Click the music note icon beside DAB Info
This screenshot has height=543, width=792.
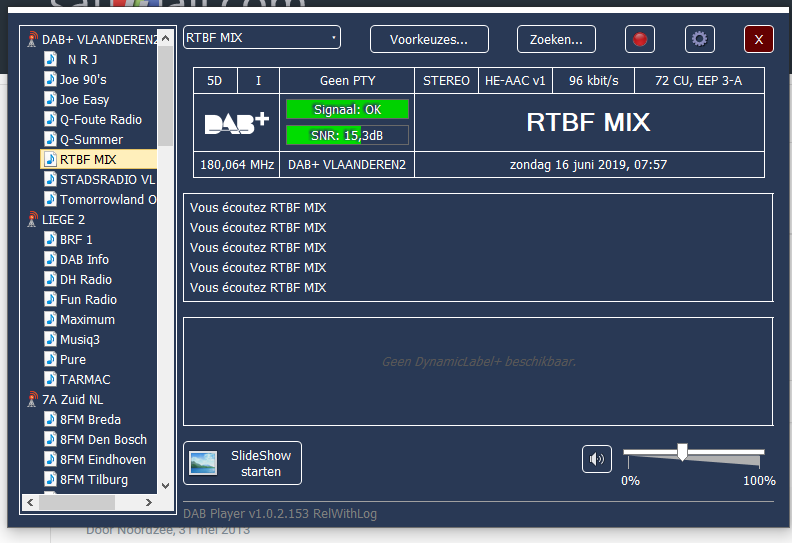click(x=51, y=259)
